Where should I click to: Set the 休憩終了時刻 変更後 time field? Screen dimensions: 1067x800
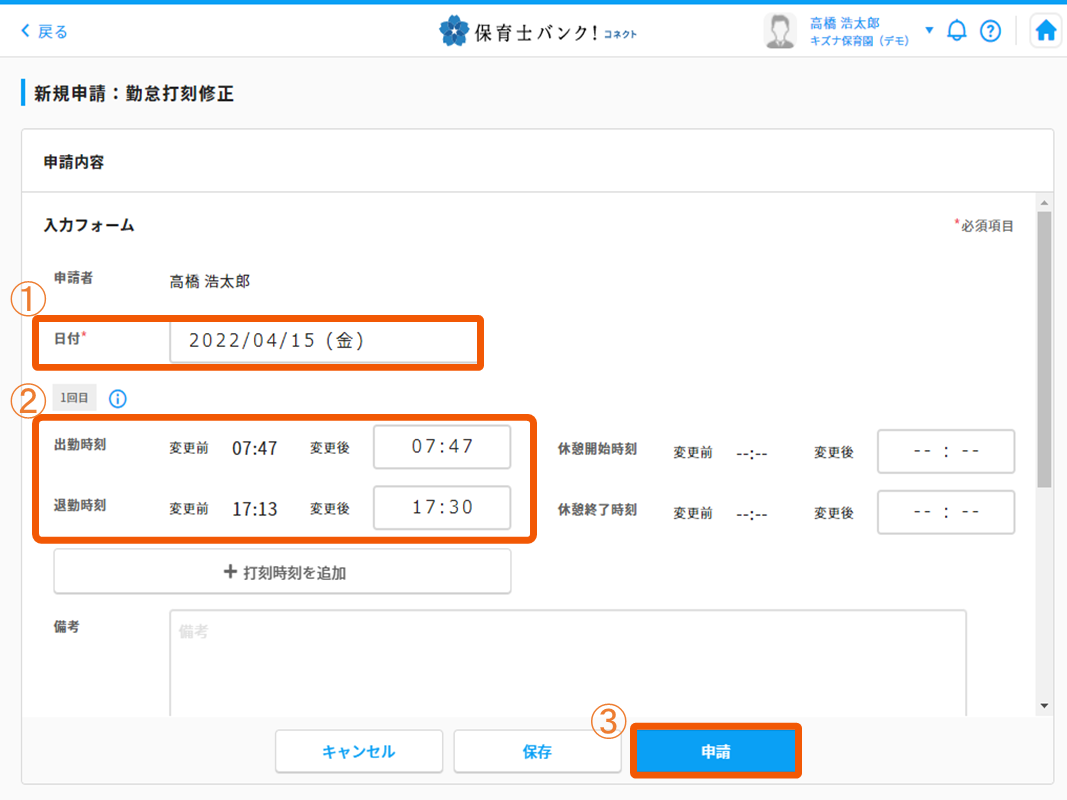tap(945, 512)
